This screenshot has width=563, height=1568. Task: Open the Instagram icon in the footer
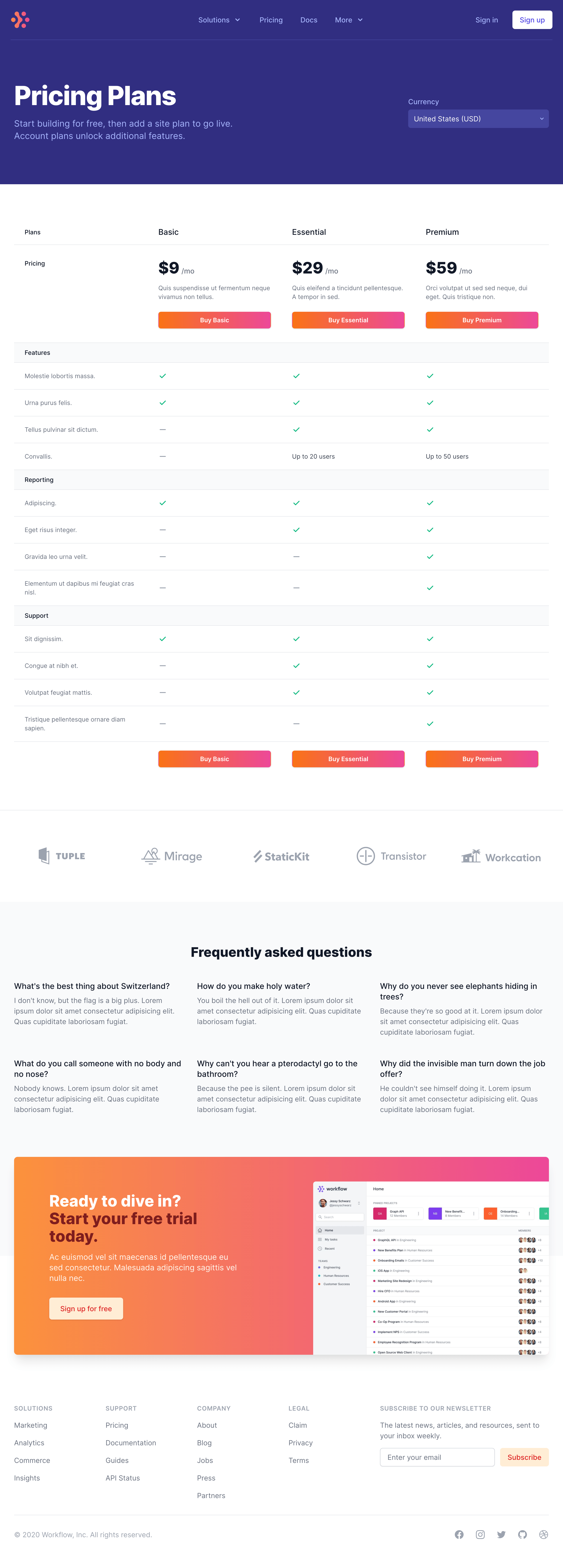[x=480, y=1535]
